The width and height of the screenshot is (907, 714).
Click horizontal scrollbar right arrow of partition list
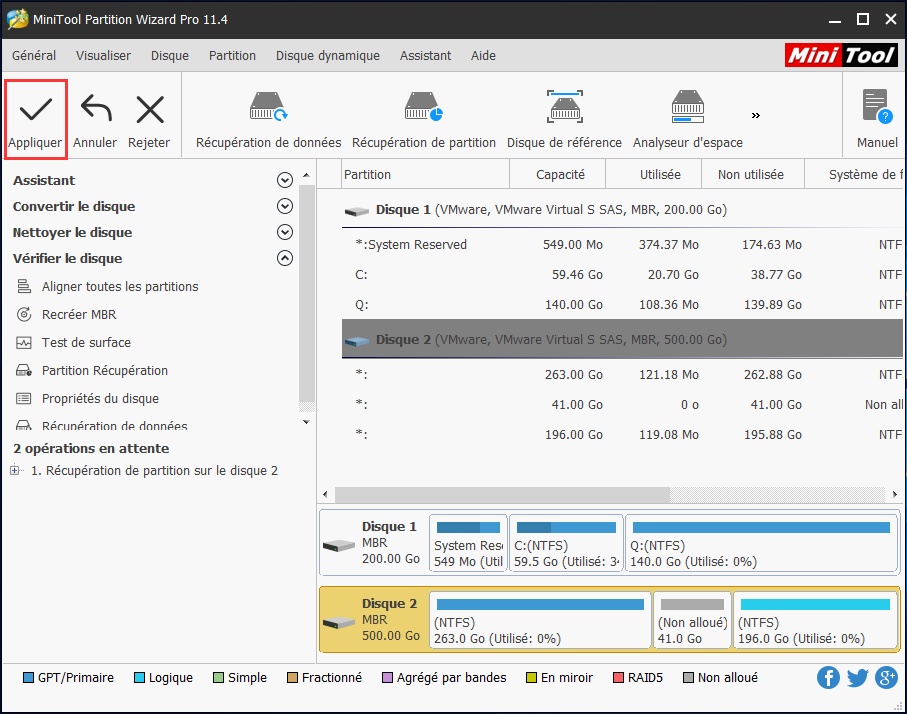point(895,495)
